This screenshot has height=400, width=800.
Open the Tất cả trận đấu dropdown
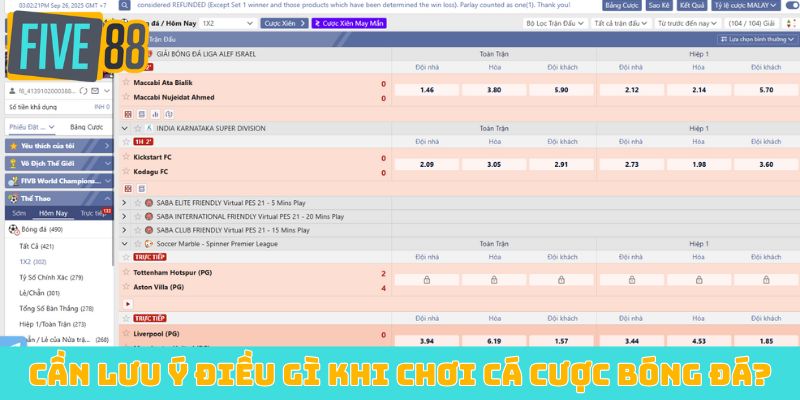621,23
